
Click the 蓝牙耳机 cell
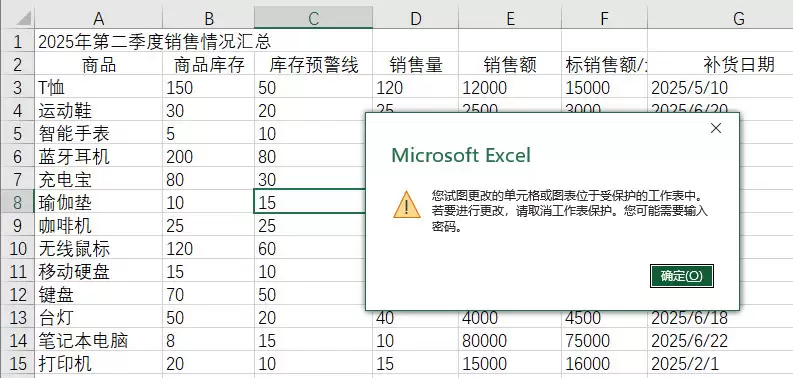click(99, 156)
